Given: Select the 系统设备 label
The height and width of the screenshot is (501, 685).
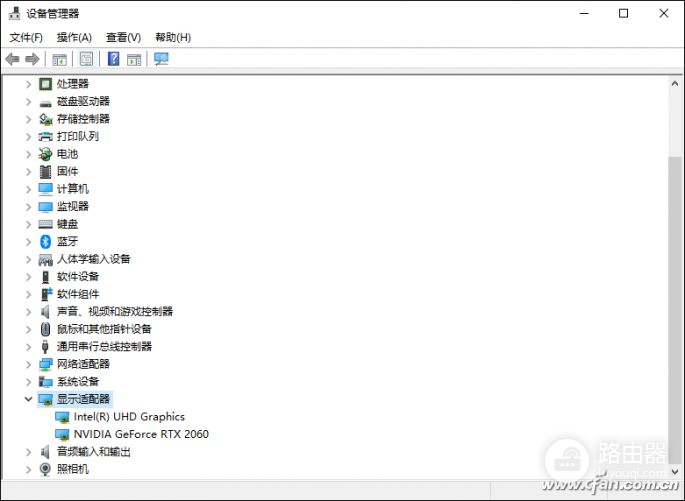Looking at the screenshot, I should point(78,381).
